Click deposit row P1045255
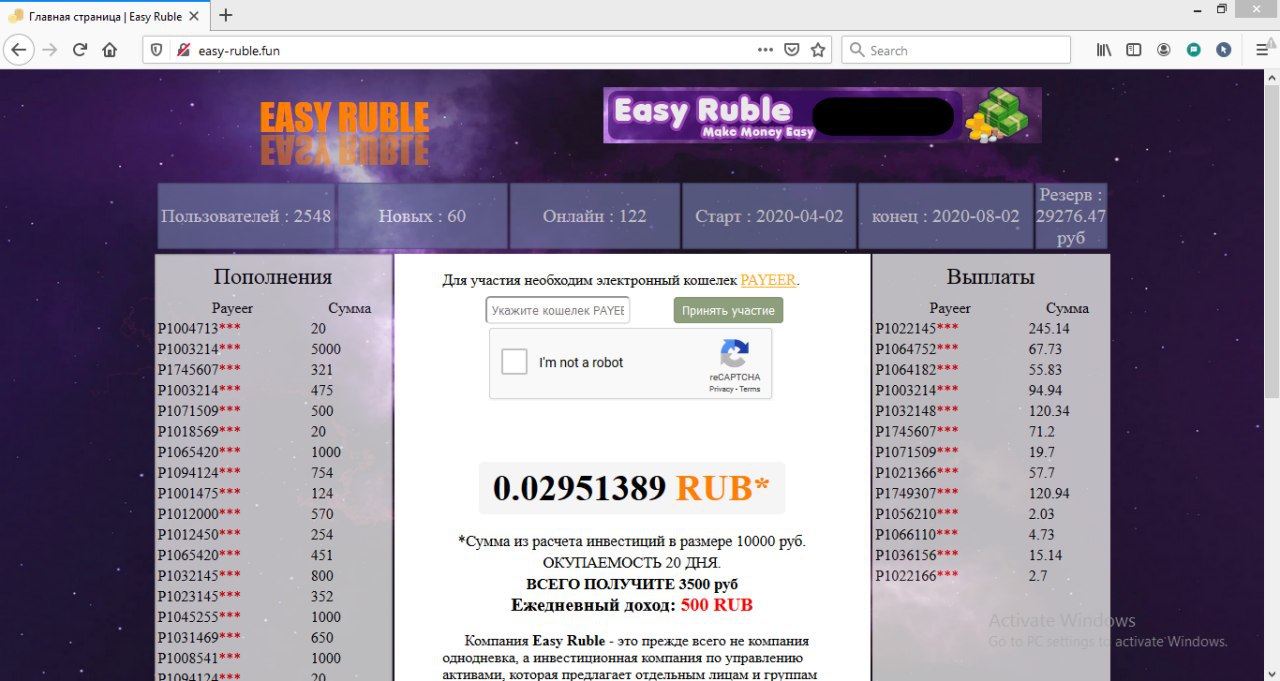This screenshot has height=681, width=1280. [x=273, y=617]
